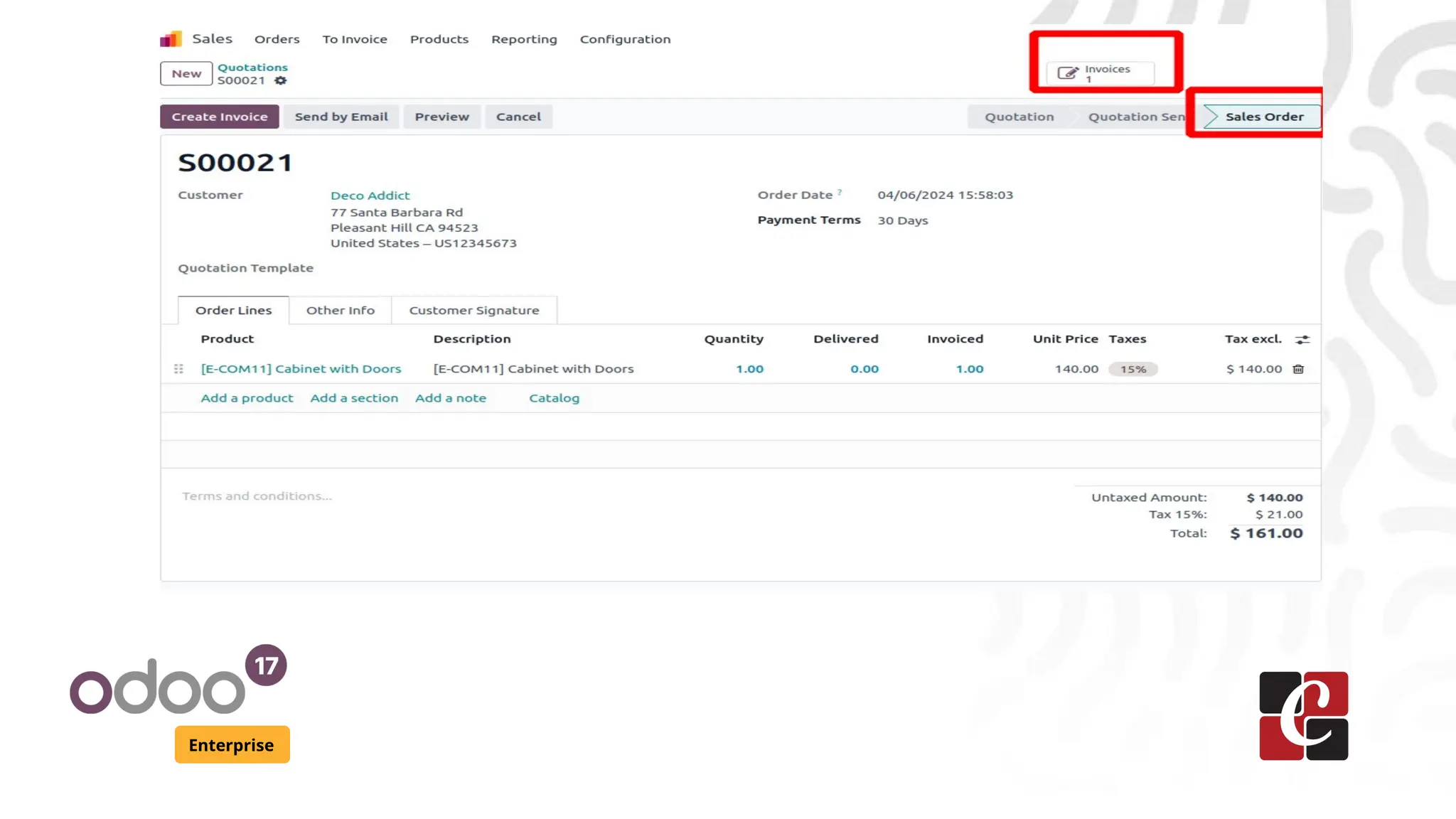Click the Create Invoice button
1456x819 pixels.
(x=219, y=117)
